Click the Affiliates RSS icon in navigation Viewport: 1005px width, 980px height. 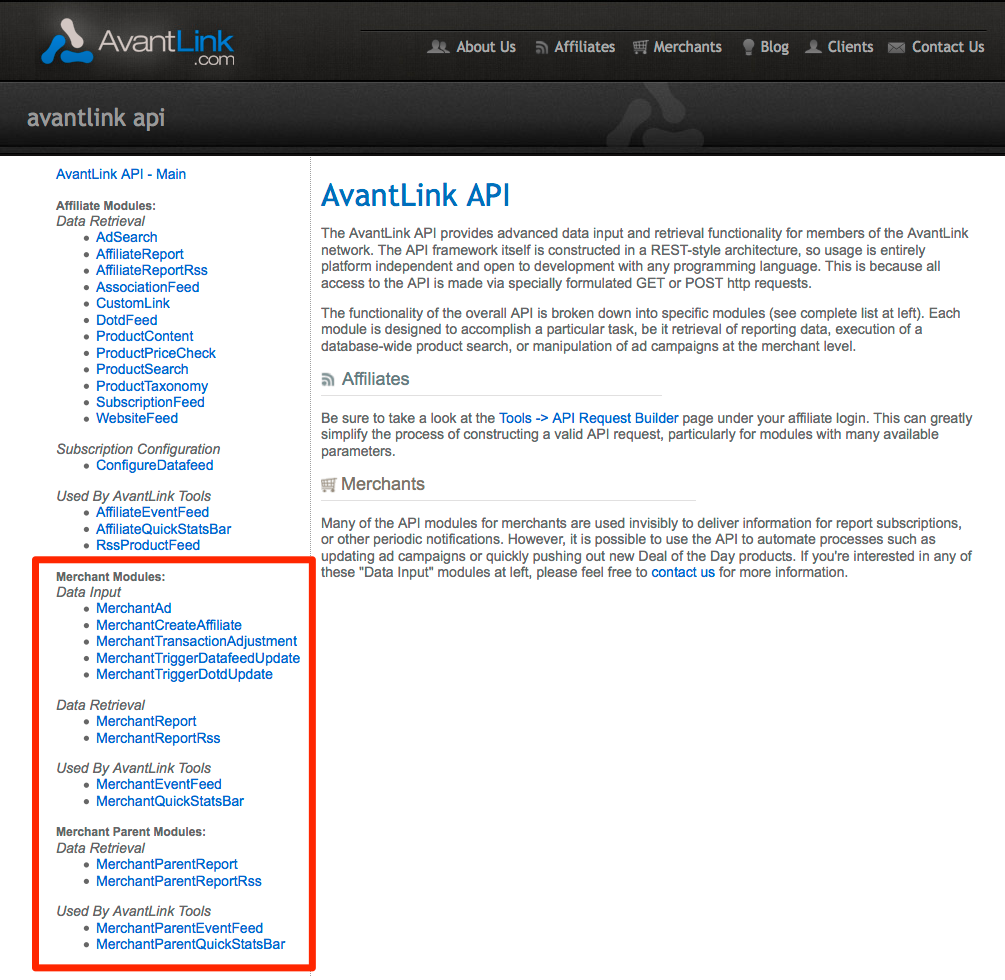coord(542,47)
